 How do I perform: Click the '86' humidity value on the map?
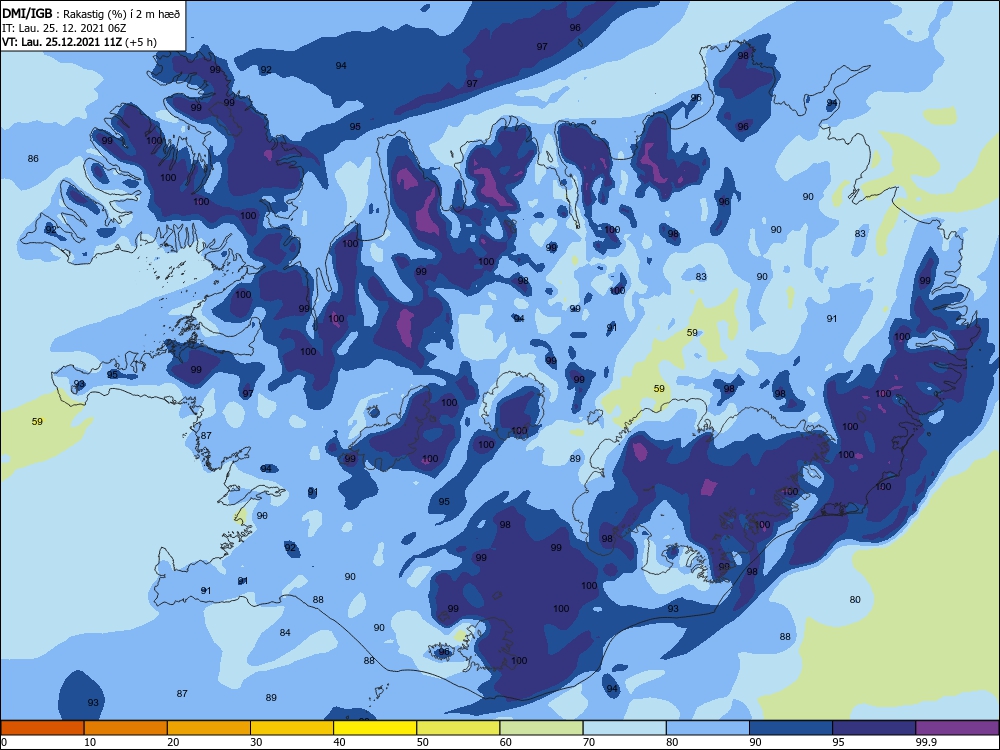pos(33,158)
